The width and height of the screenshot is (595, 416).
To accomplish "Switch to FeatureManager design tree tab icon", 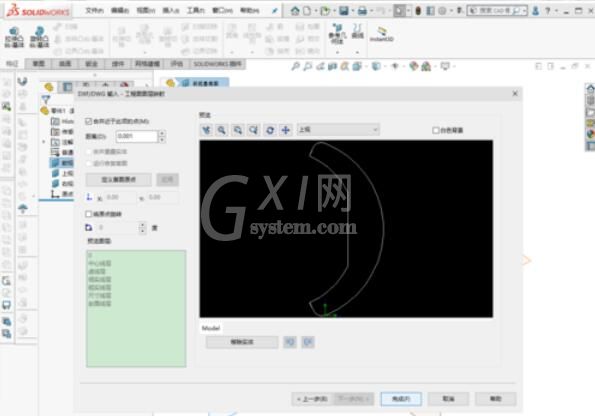I will click(49, 87).
